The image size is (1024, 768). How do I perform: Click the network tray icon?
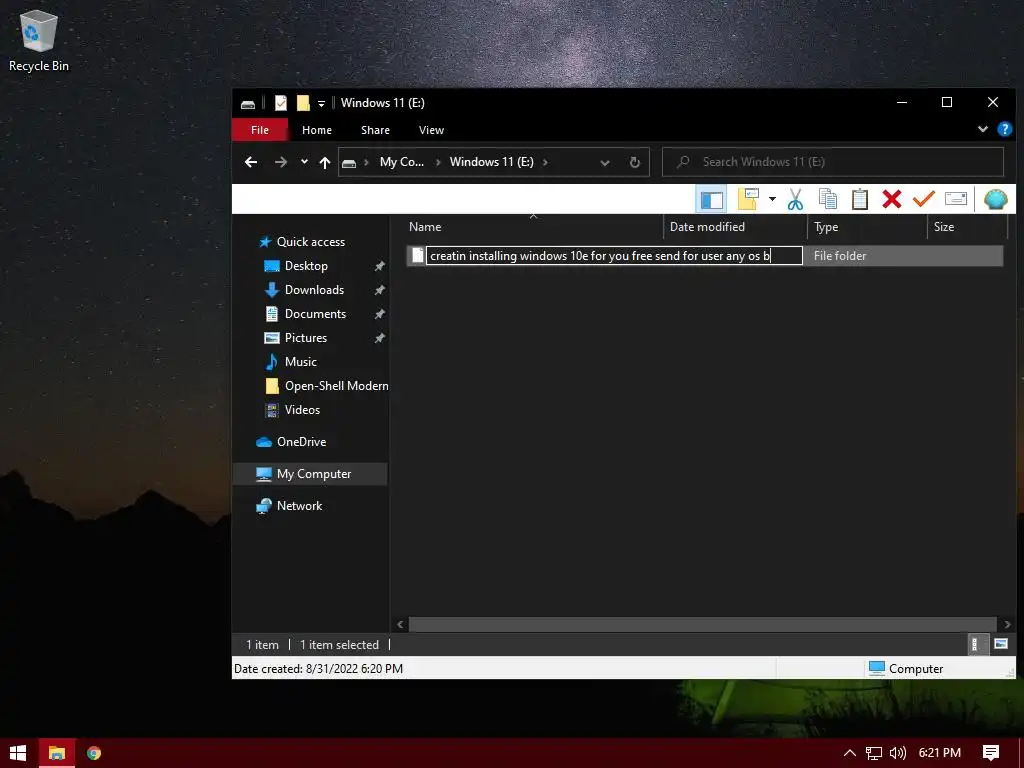point(874,753)
